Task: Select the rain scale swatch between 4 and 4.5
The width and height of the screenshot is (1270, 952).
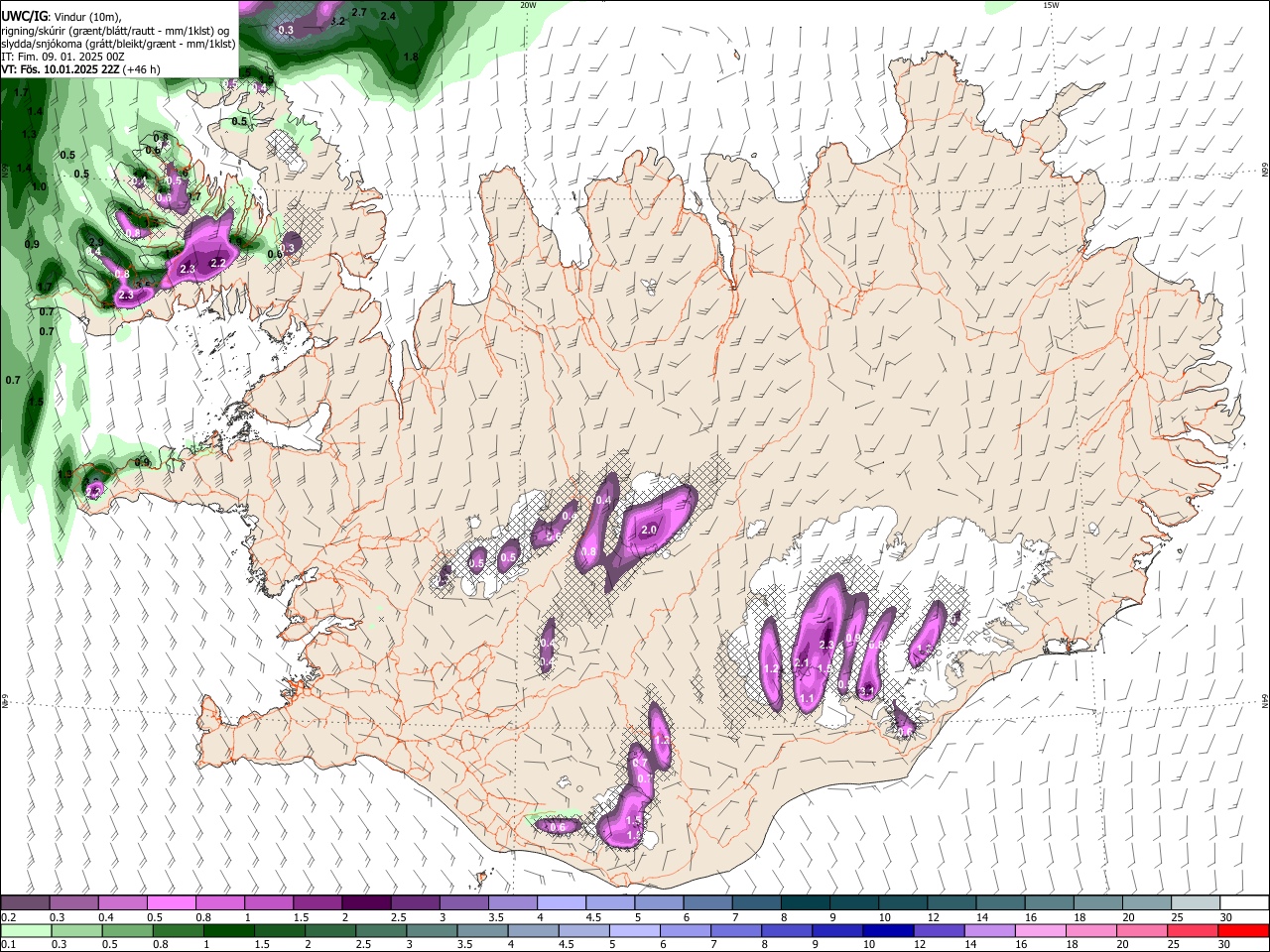Action: click(533, 930)
